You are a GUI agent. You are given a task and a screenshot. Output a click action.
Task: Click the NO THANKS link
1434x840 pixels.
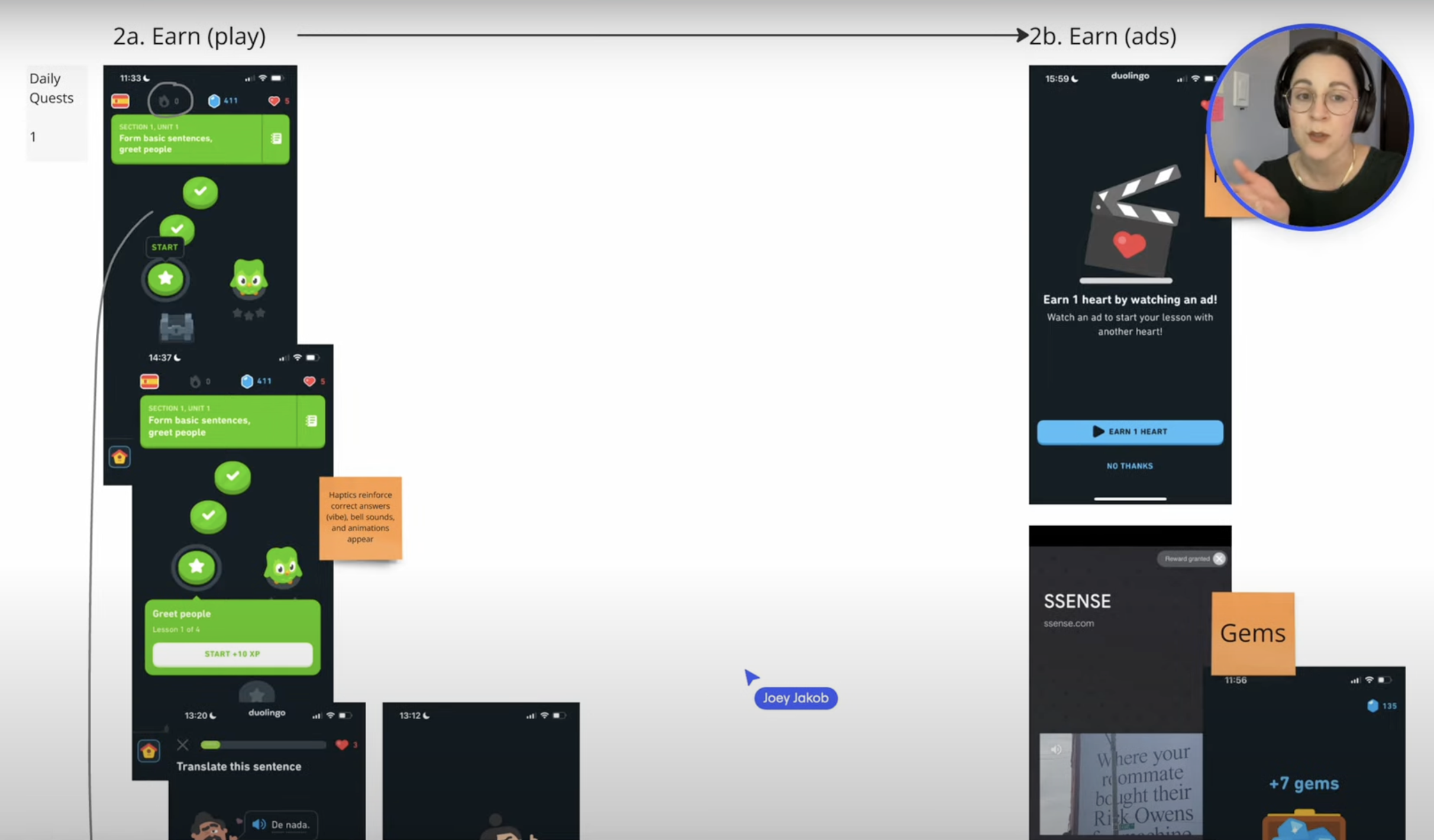click(x=1129, y=466)
